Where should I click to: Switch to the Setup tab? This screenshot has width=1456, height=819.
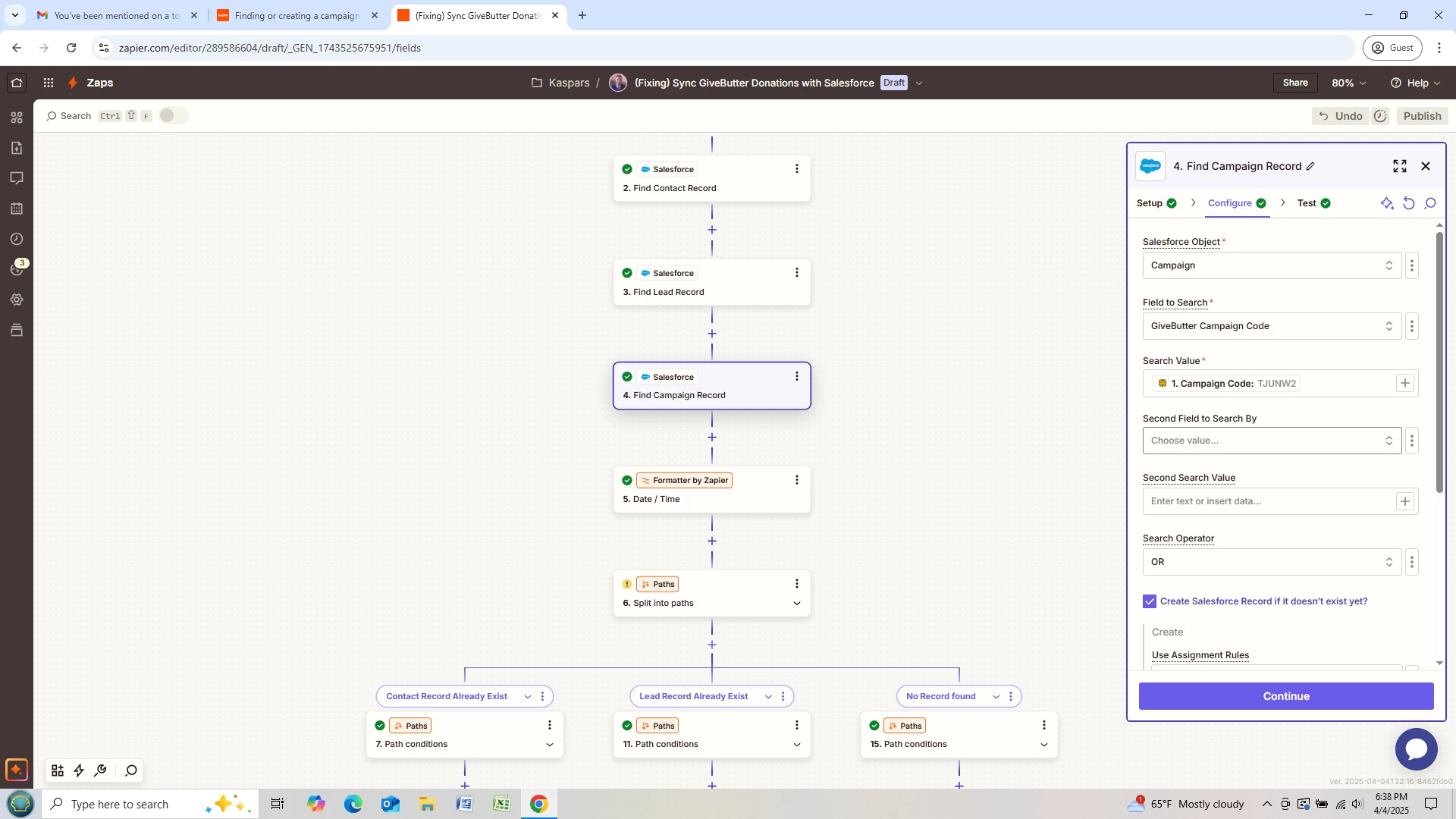click(1149, 203)
